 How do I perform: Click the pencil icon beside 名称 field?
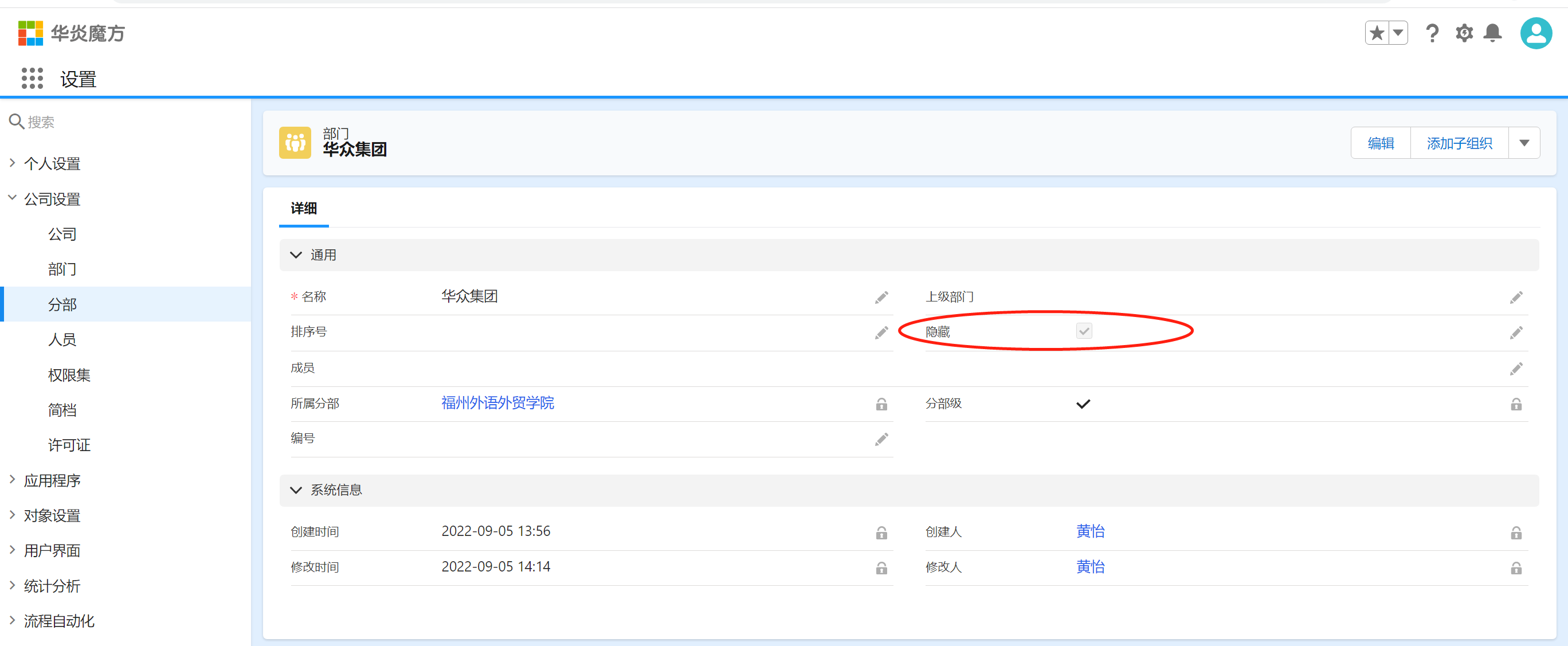point(881,297)
